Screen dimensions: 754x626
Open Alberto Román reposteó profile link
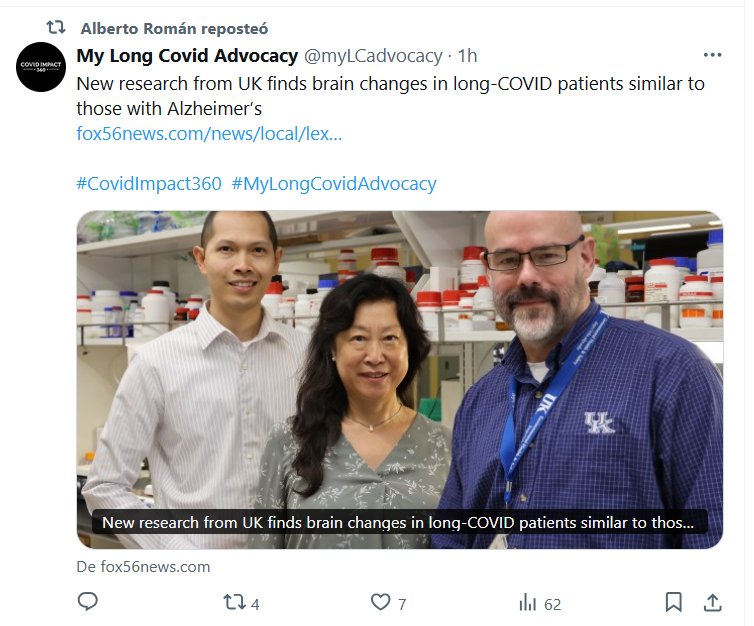coord(174,28)
